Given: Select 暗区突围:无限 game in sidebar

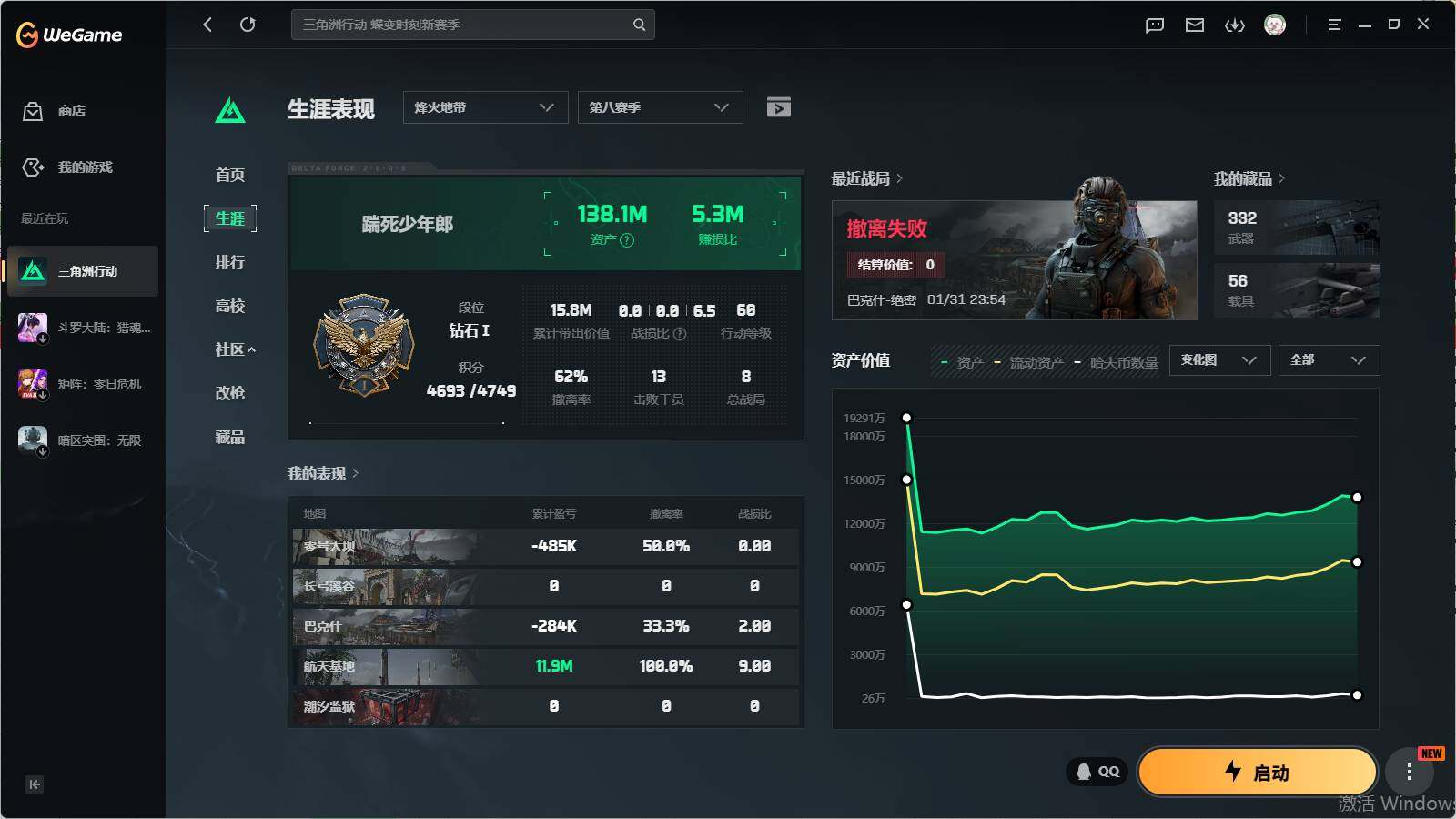Looking at the screenshot, I should tap(83, 440).
